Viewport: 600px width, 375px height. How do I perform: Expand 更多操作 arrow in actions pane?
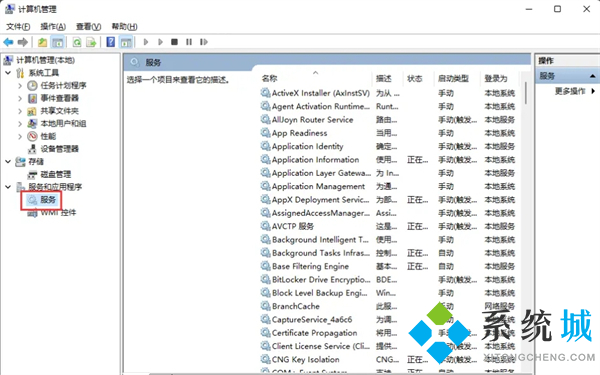(x=593, y=91)
